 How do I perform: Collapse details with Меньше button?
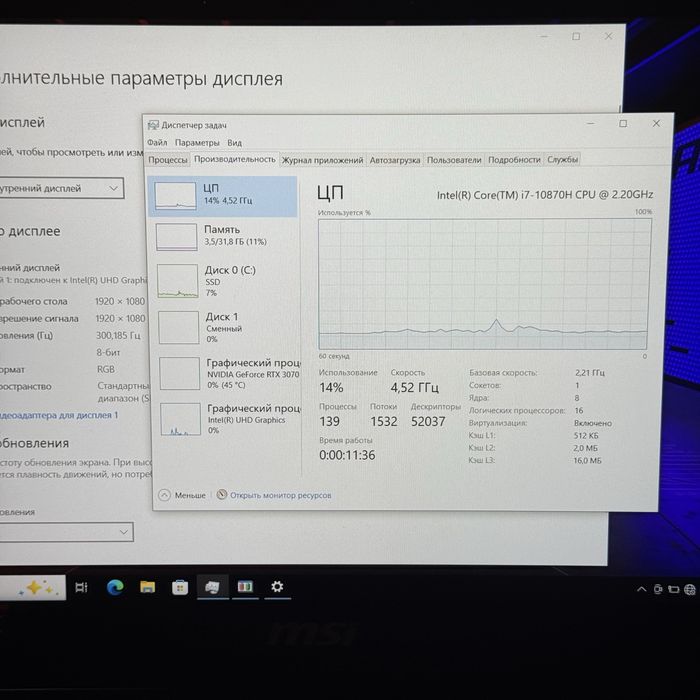182,495
